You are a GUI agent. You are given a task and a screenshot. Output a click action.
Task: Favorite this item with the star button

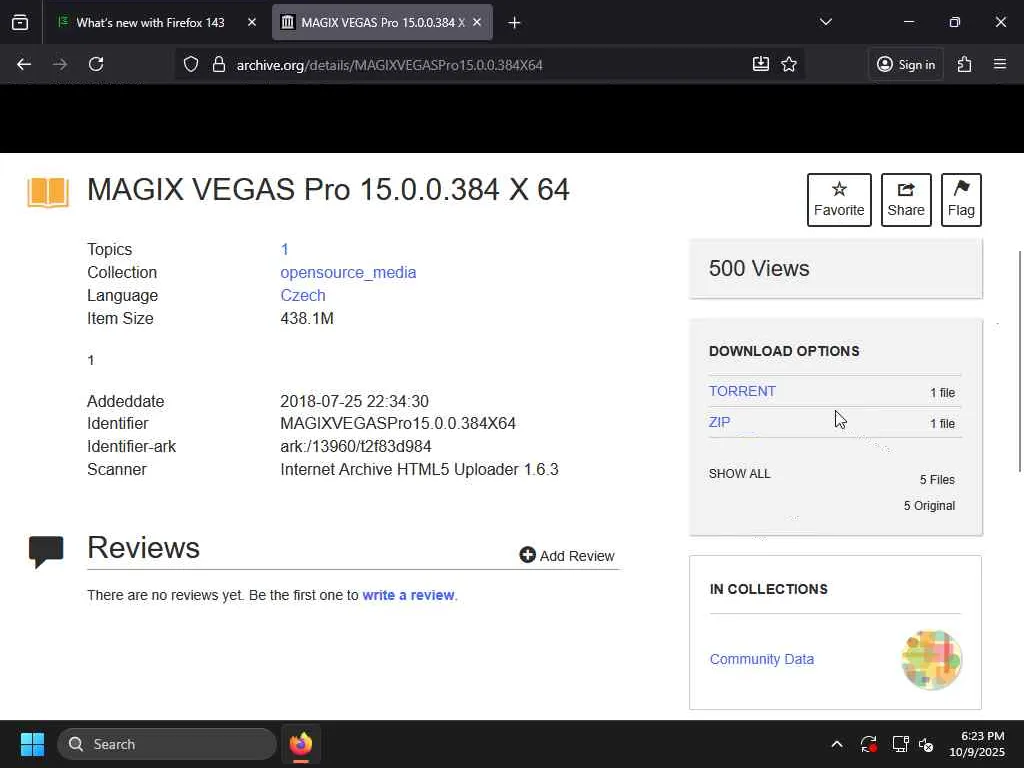click(839, 200)
